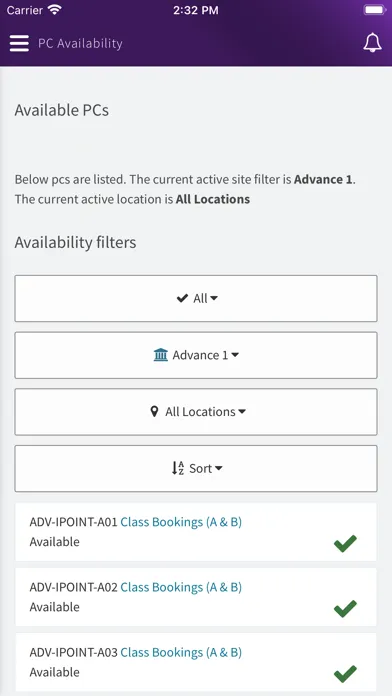The width and height of the screenshot is (392, 696).
Task: Tap the notifications bell icon
Action: (372, 43)
